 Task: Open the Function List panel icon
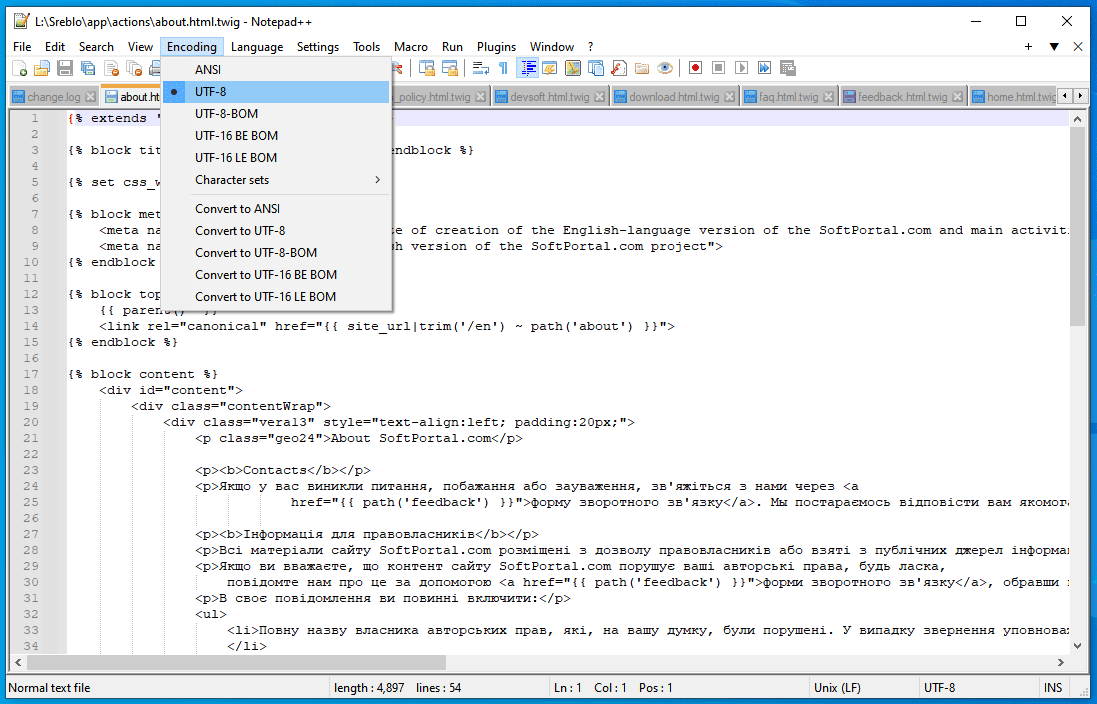click(618, 68)
